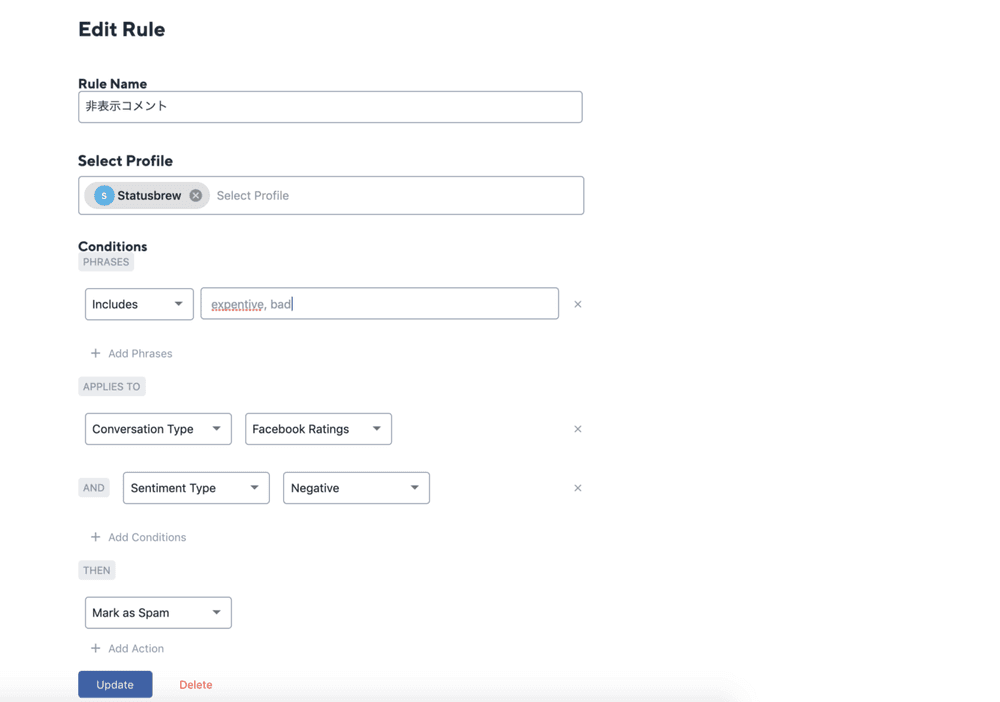Remove the Sentiment Type condition row

click(x=577, y=488)
